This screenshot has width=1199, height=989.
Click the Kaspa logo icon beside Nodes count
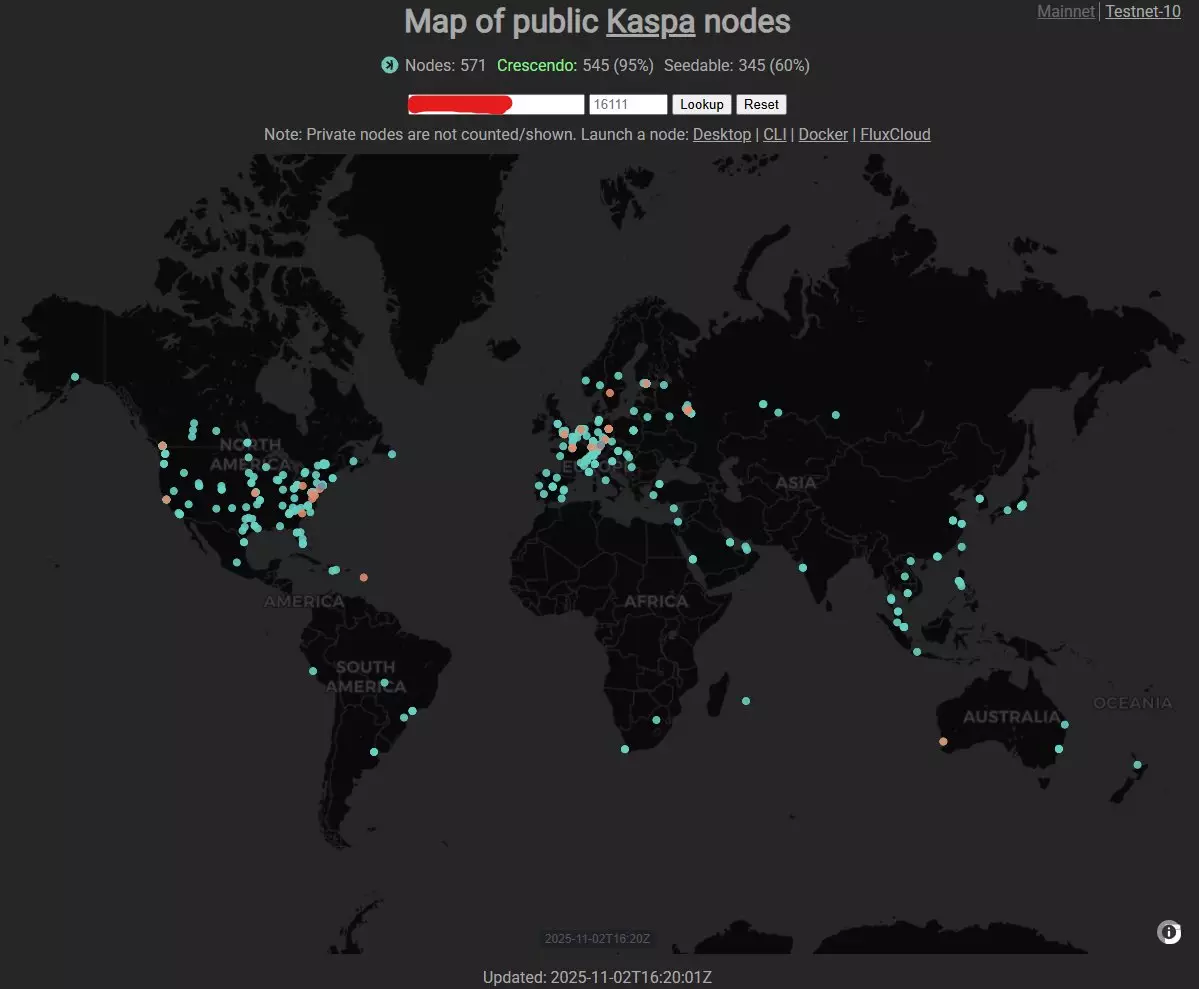click(390, 65)
